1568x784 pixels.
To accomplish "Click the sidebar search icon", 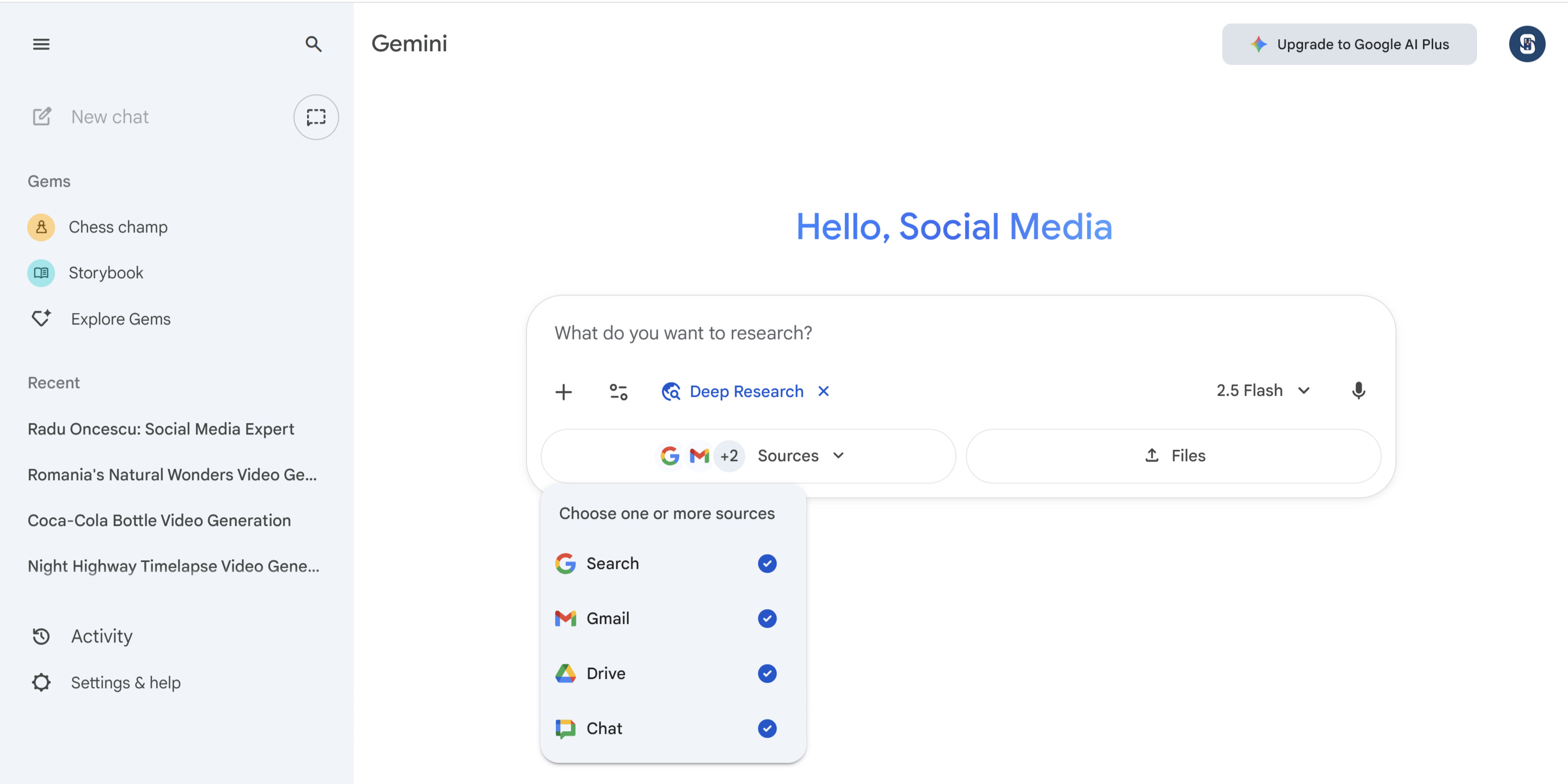I will click(313, 44).
